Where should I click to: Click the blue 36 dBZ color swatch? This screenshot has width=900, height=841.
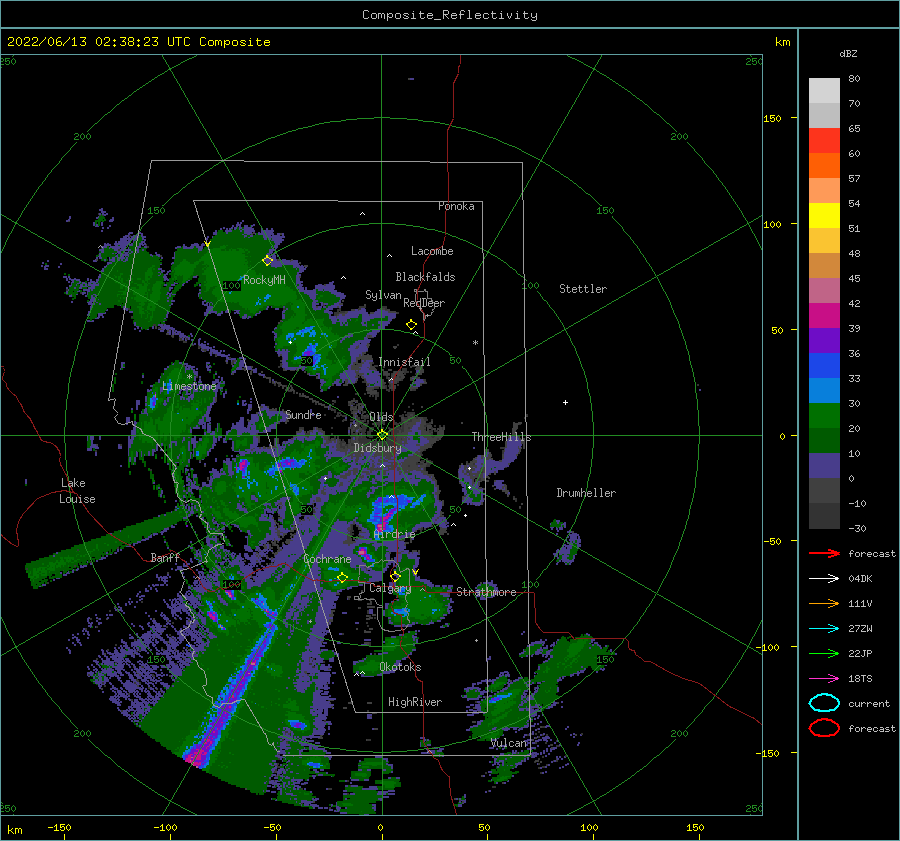click(824, 366)
